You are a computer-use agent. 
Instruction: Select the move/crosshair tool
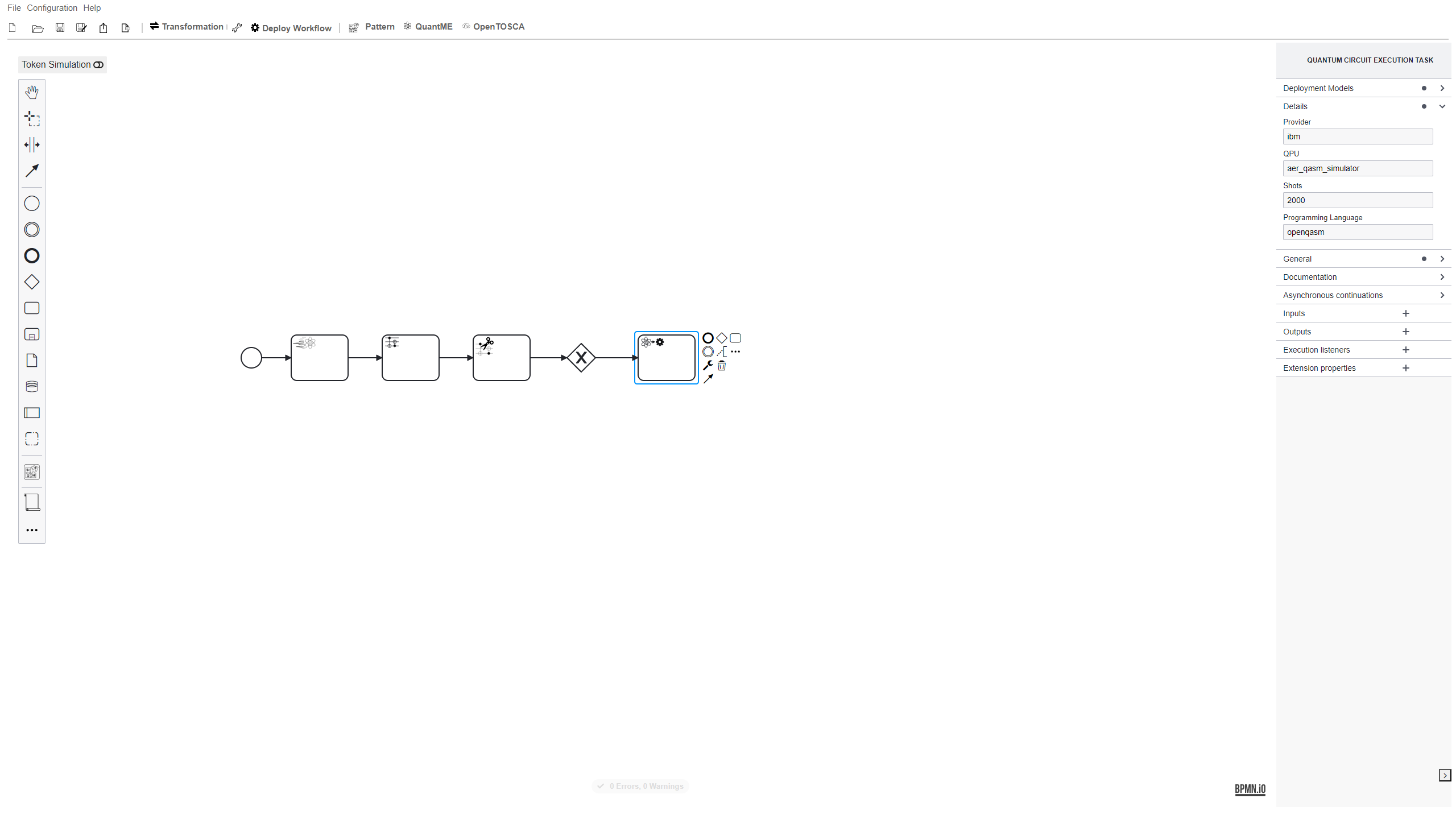[x=32, y=118]
